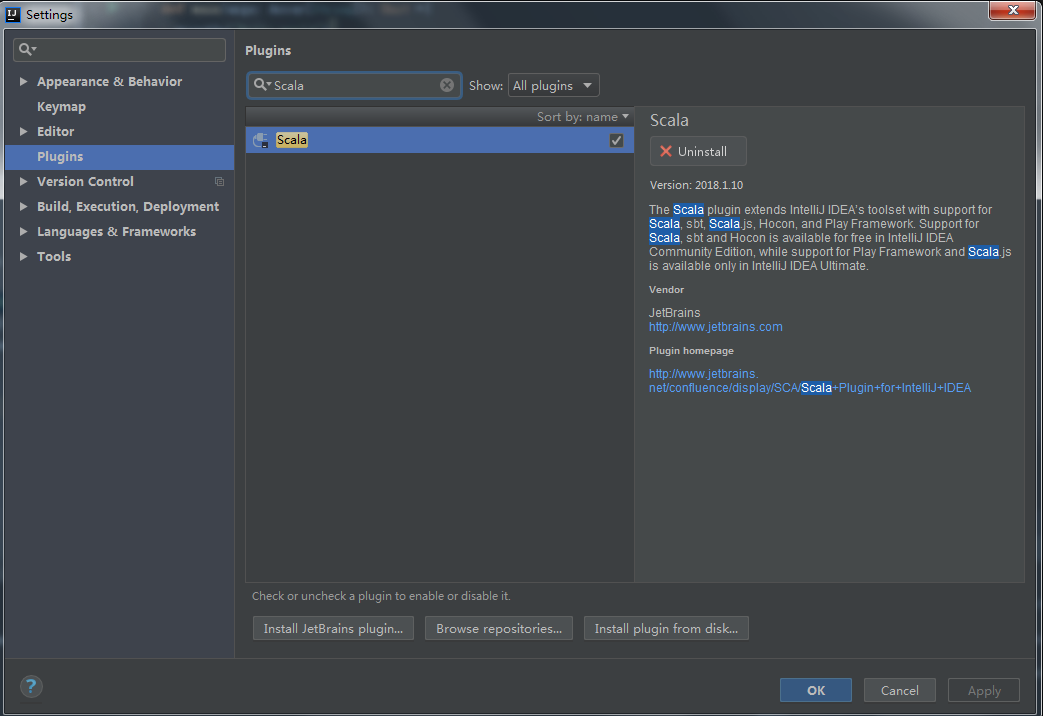
Task: Open the Scala plugin homepage link
Action: coord(810,381)
